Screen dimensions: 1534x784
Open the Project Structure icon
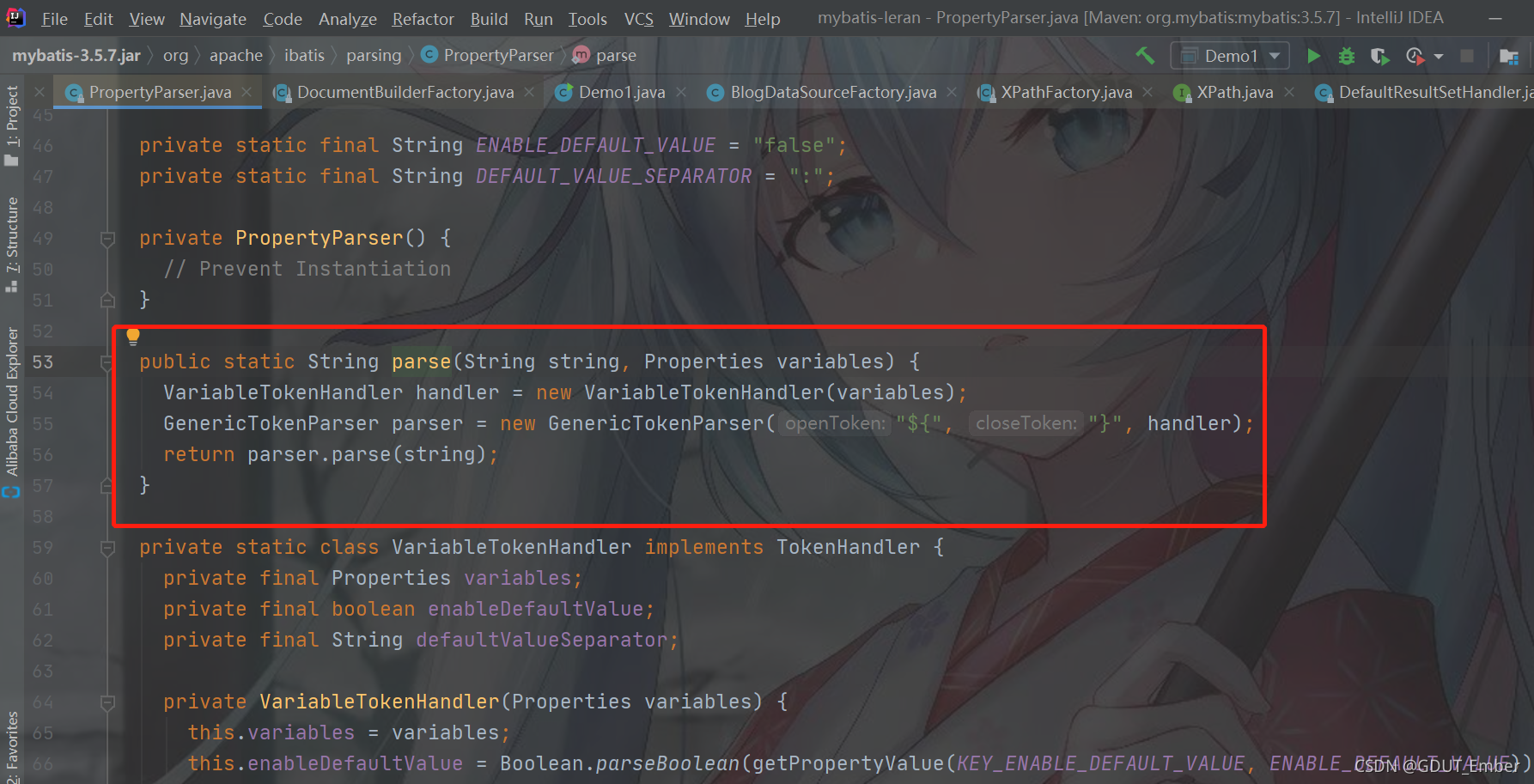click(1508, 57)
